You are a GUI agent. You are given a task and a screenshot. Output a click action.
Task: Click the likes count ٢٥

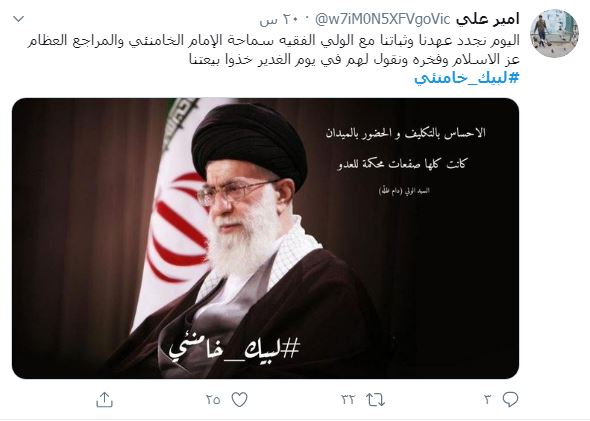213,400
